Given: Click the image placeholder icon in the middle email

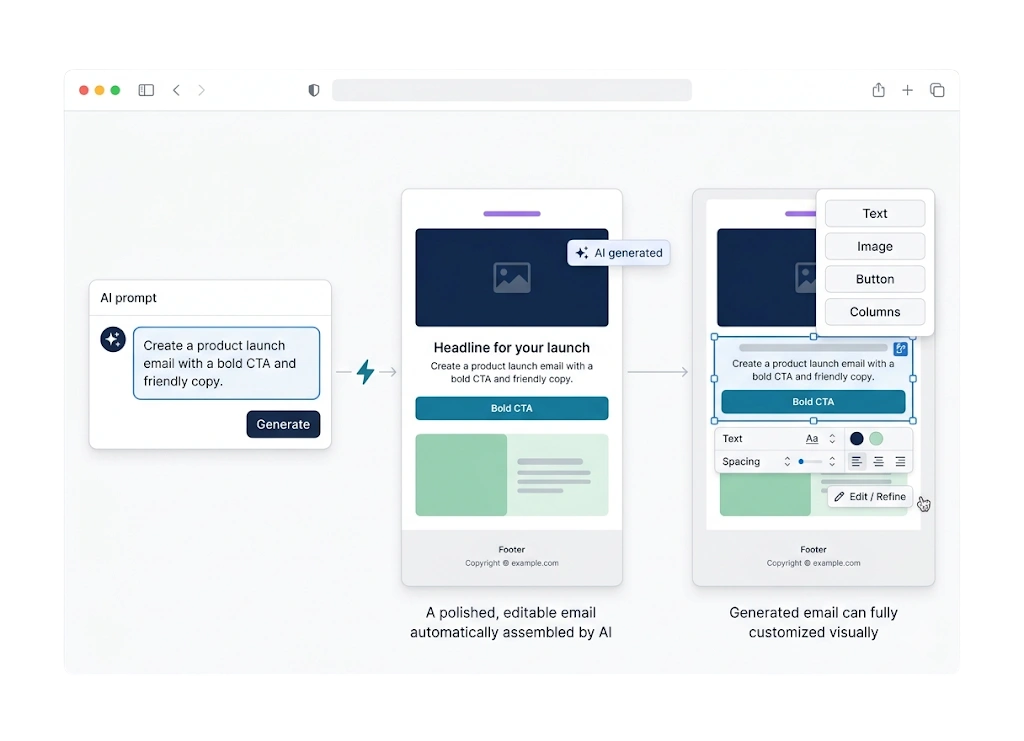Looking at the screenshot, I should [512, 277].
